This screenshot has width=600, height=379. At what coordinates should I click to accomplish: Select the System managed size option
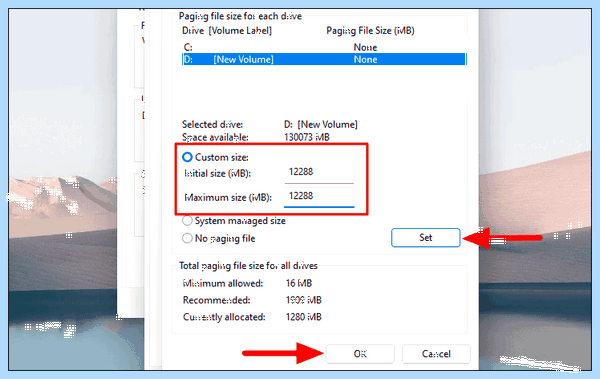pyautogui.click(x=187, y=221)
